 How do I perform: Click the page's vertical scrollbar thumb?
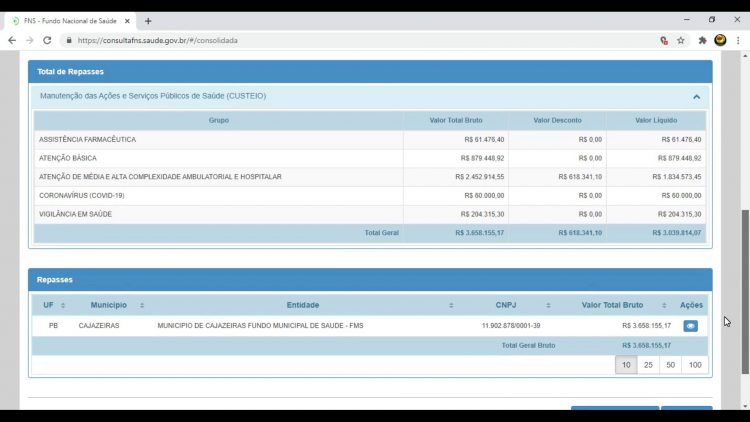coord(744,290)
